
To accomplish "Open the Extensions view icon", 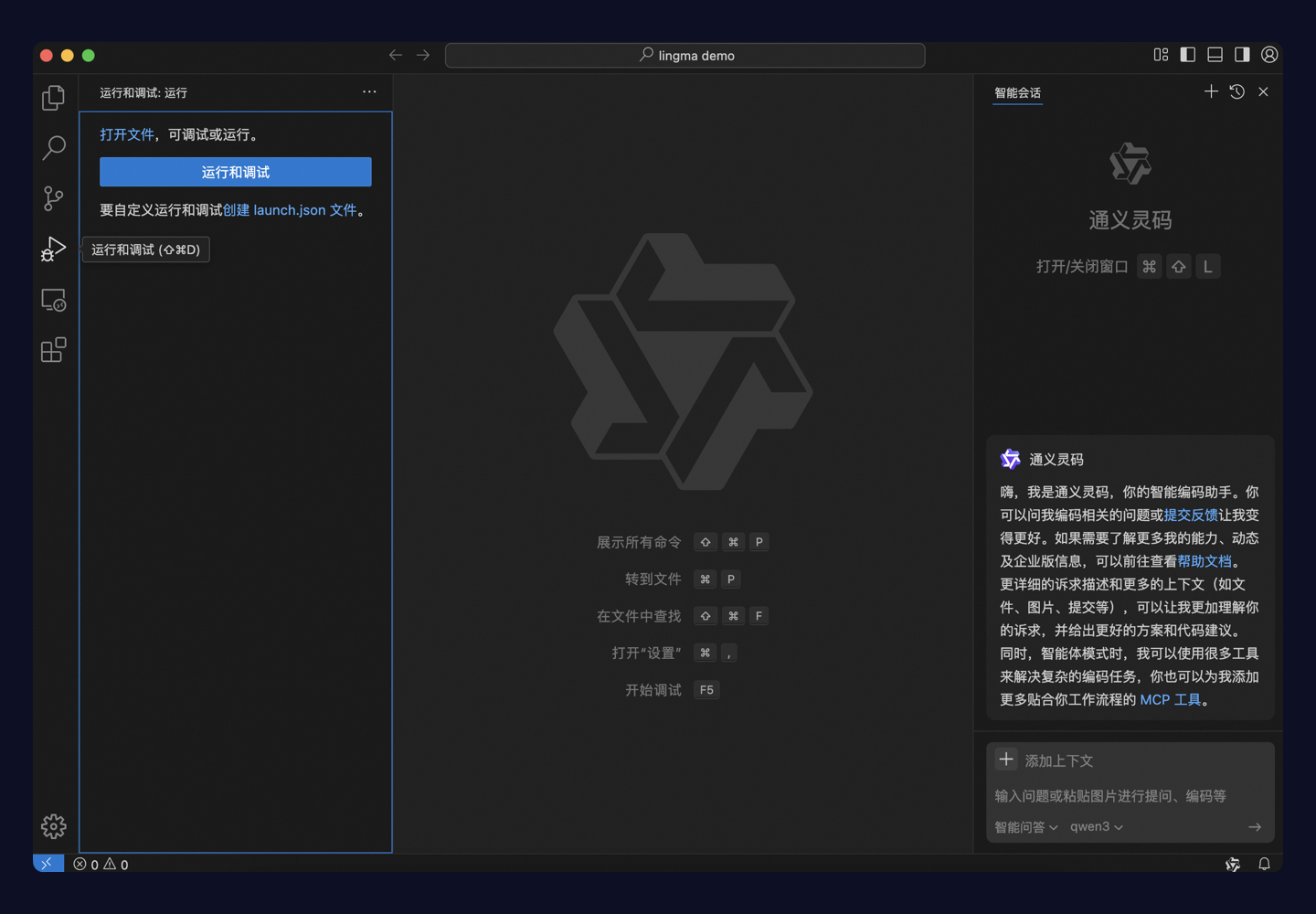I will 54,350.
